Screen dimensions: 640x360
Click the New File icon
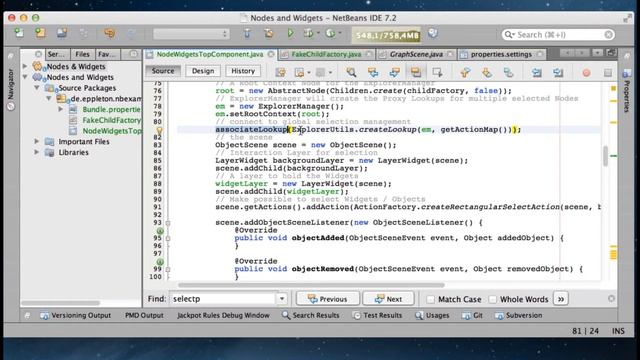pos(19,33)
